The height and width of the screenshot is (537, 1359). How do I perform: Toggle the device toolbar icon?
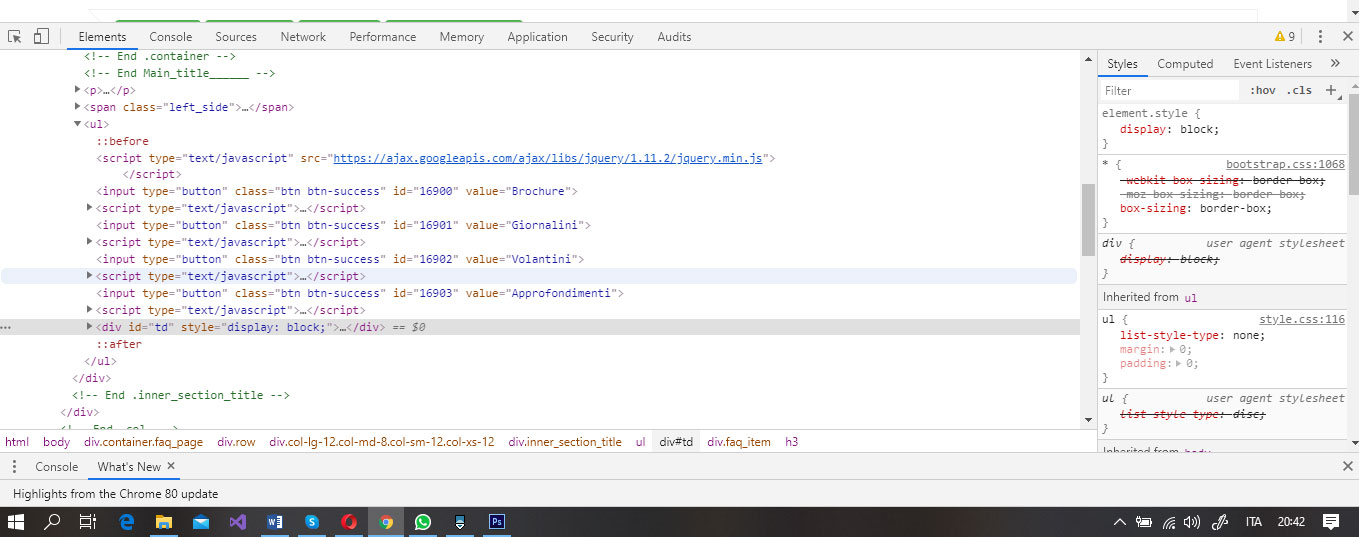pyautogui.click(x=41, y=36)
